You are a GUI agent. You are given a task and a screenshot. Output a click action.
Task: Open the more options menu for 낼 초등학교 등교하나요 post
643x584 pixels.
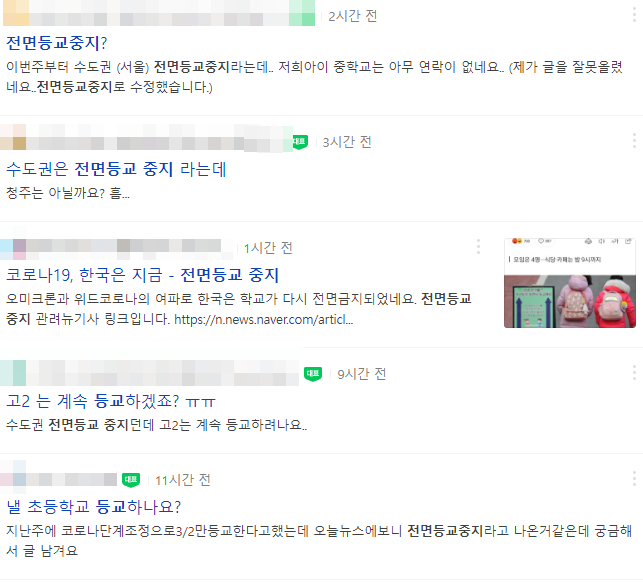[x=634, y=479]
